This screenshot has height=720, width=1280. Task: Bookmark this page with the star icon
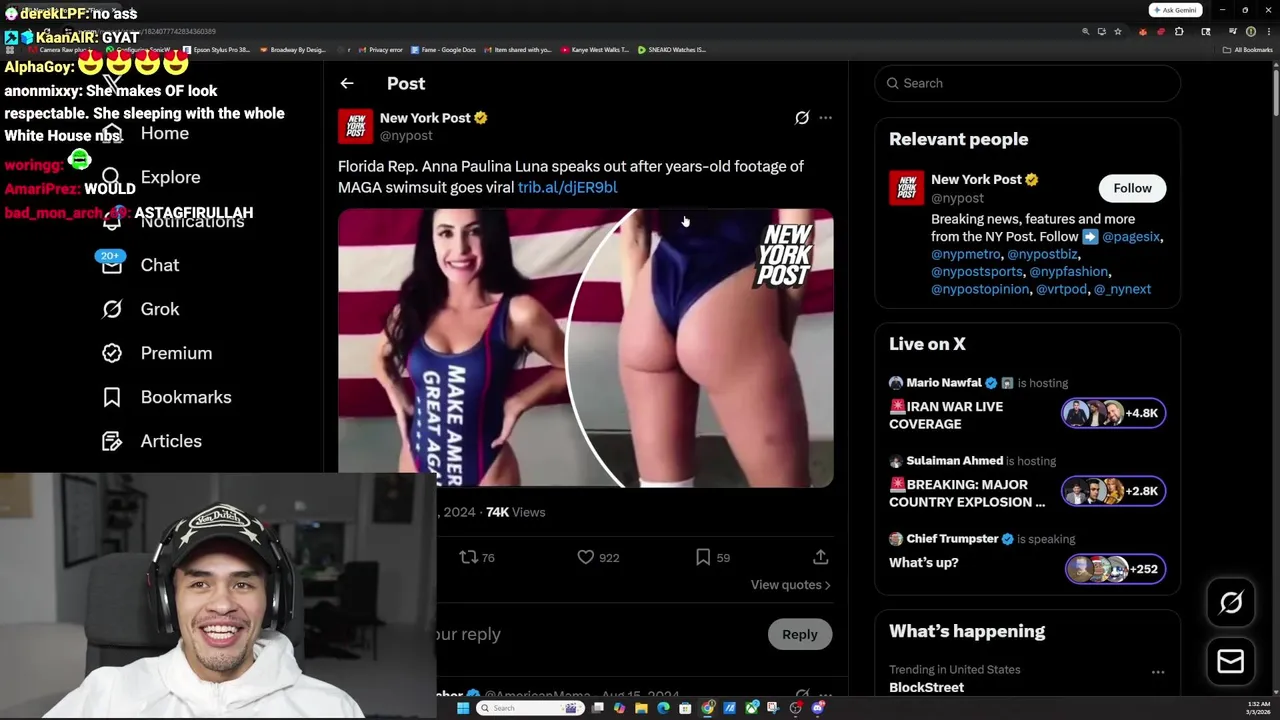point(1118,32)
